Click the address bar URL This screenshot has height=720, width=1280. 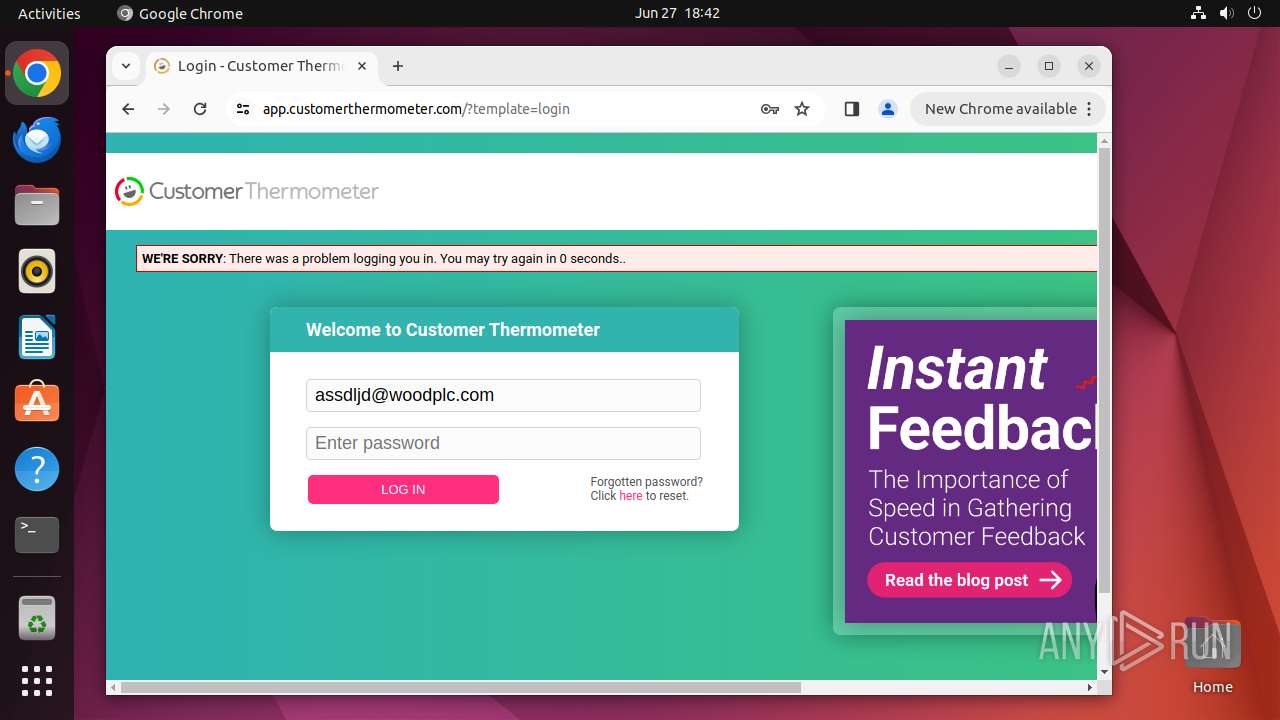(416, 109)
